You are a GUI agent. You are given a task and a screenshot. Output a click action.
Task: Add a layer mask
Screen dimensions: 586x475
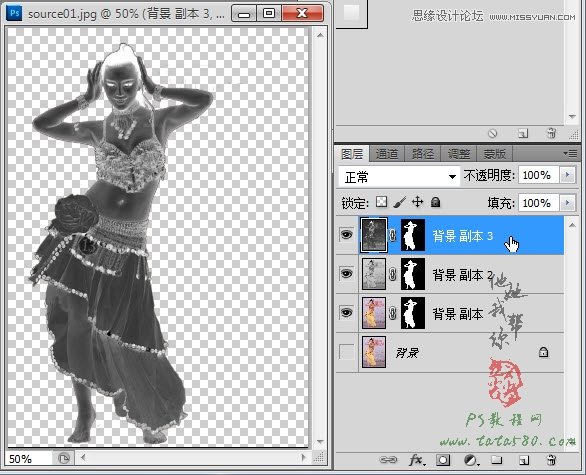443,460
